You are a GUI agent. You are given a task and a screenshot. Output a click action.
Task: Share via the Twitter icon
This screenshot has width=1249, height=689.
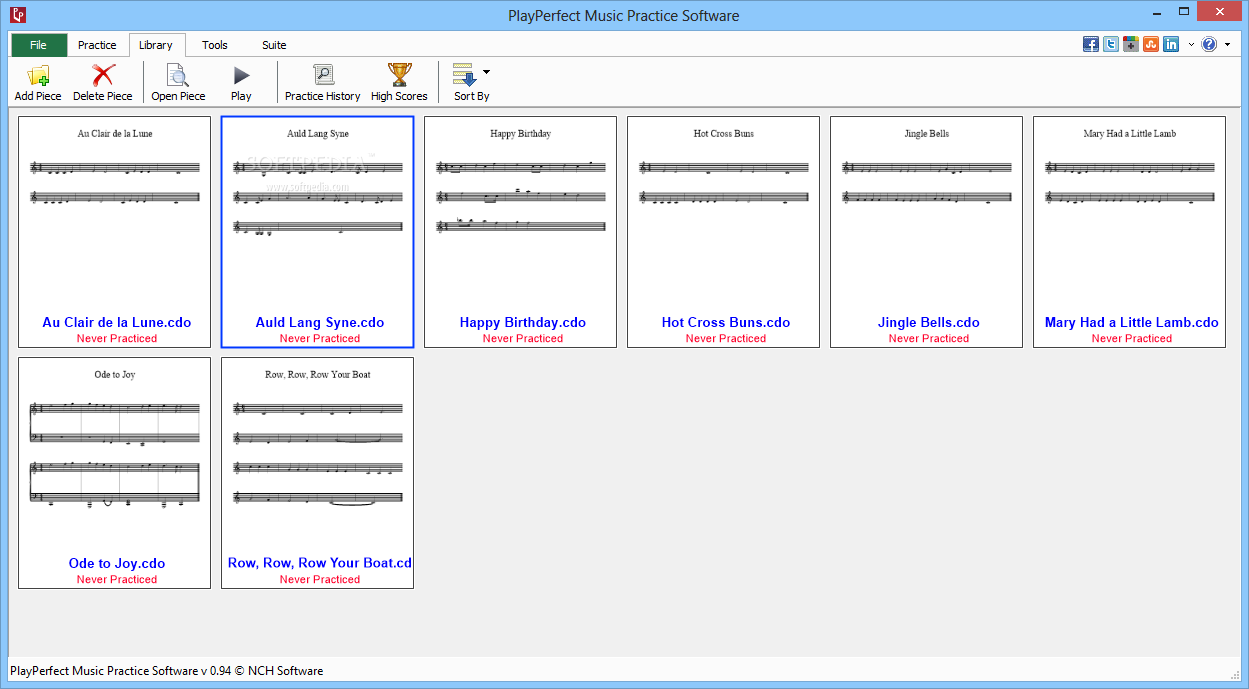(1111, 44)
